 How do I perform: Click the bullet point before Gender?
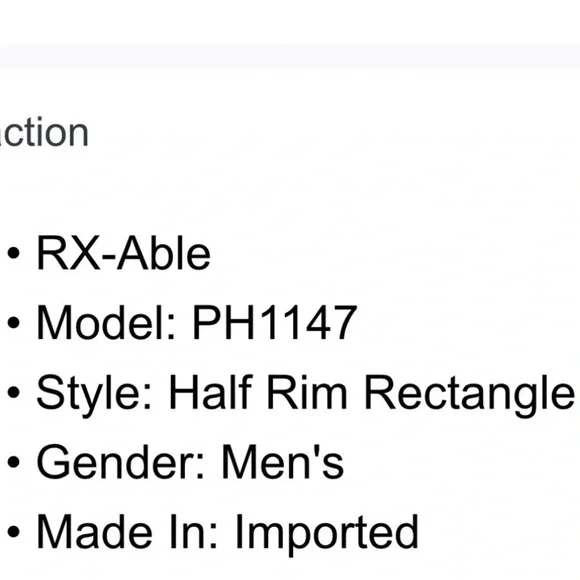pos(14,462)
